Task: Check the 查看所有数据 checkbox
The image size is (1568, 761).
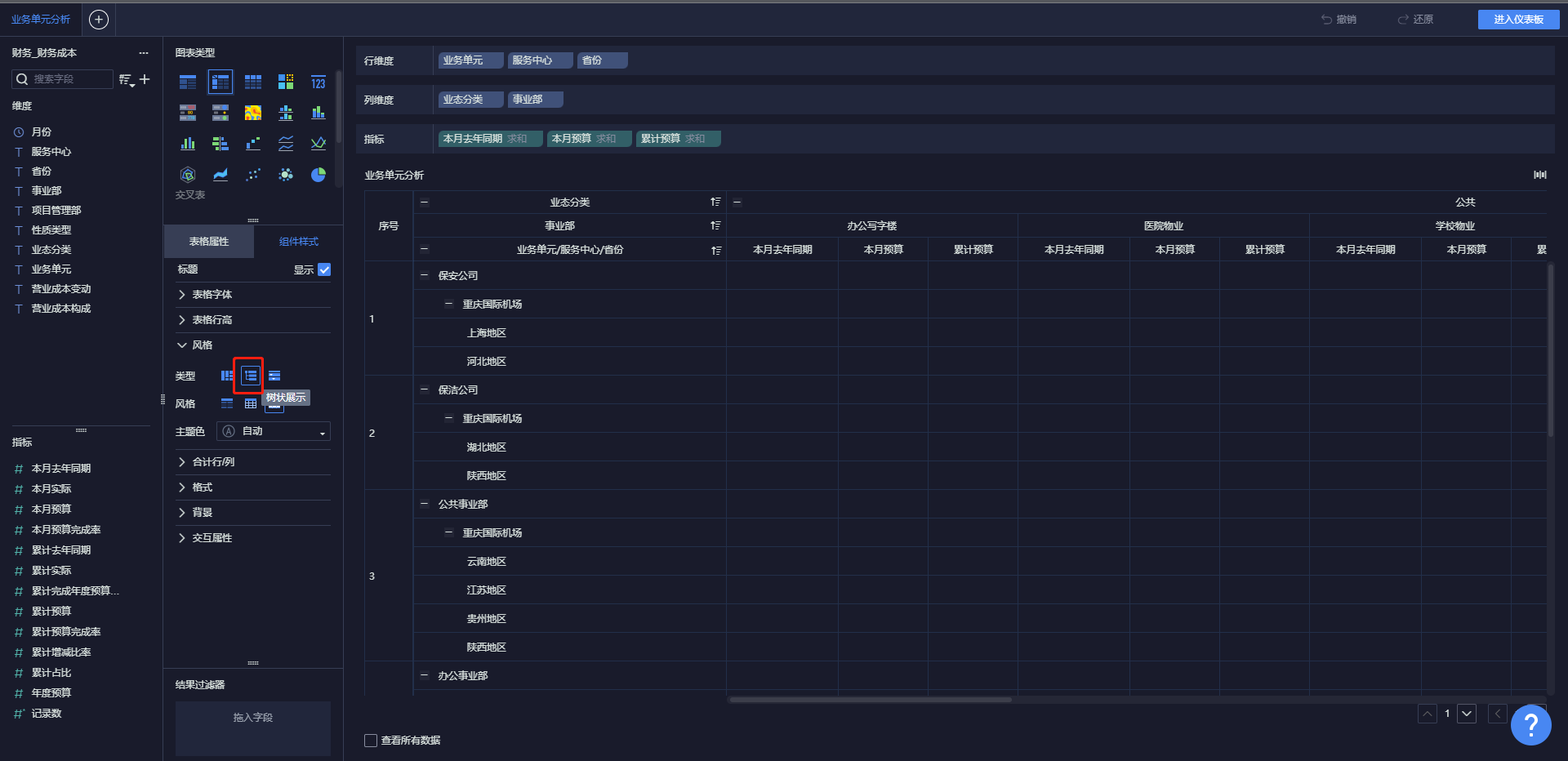Action: (x=371, y=741)
